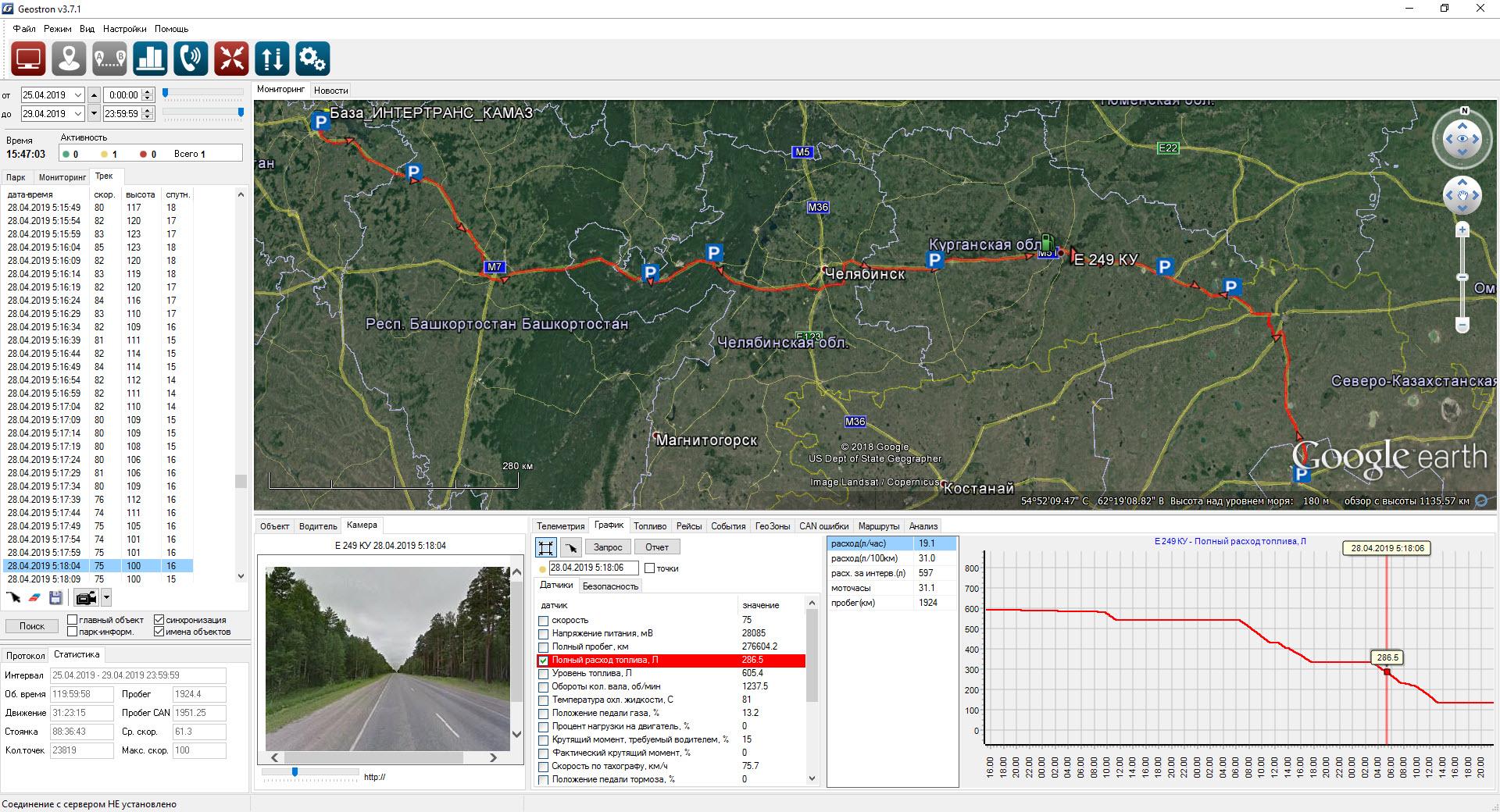Click the video camera icon

point(85,598)
